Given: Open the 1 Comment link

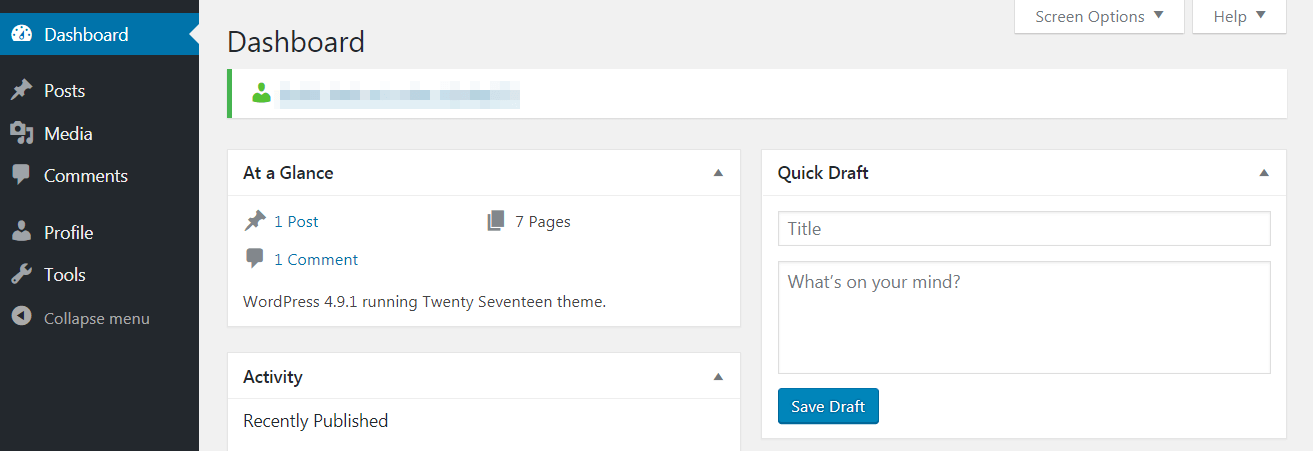Looking at the screenshot, I should 316,259.
